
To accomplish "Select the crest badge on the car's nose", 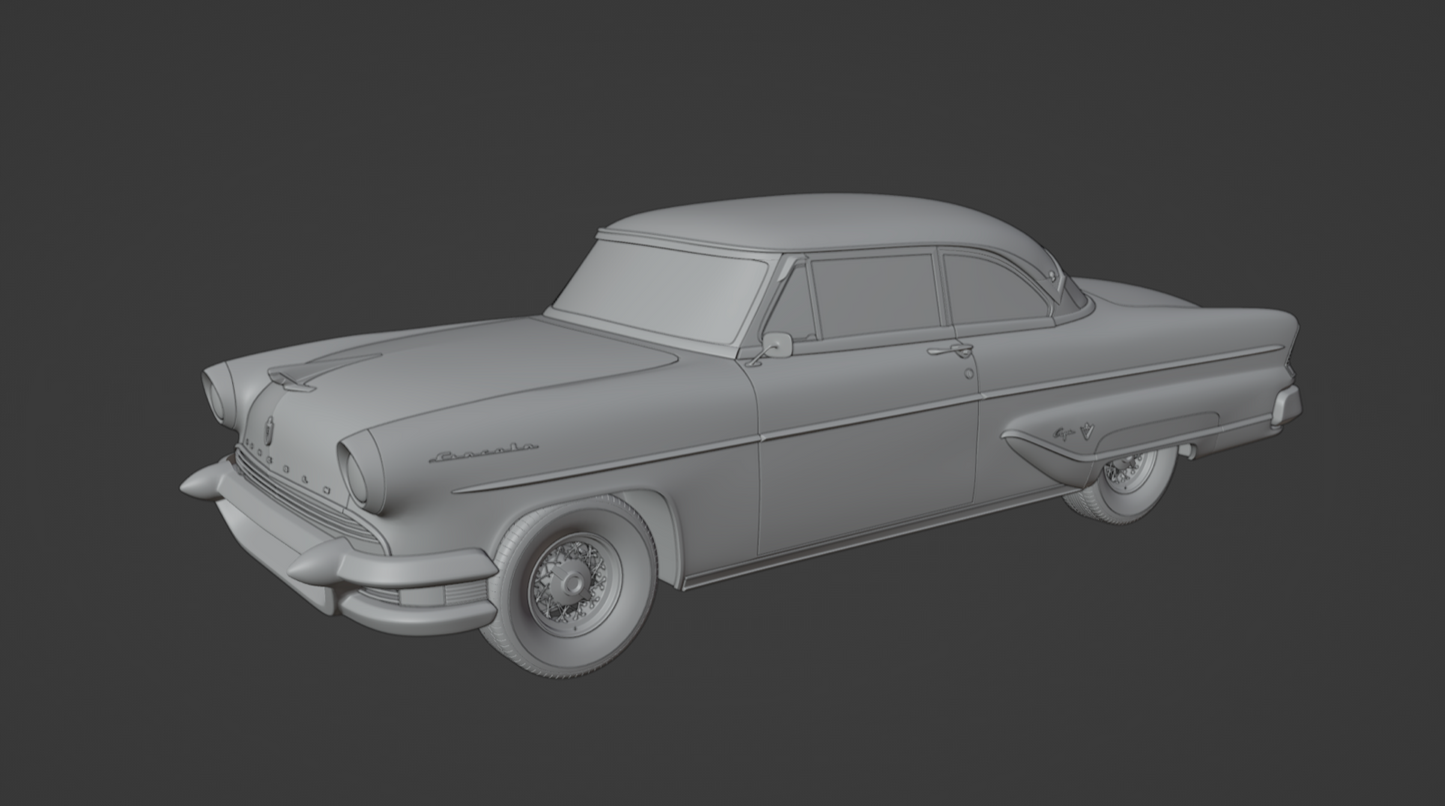I will [x=269, y=430].
